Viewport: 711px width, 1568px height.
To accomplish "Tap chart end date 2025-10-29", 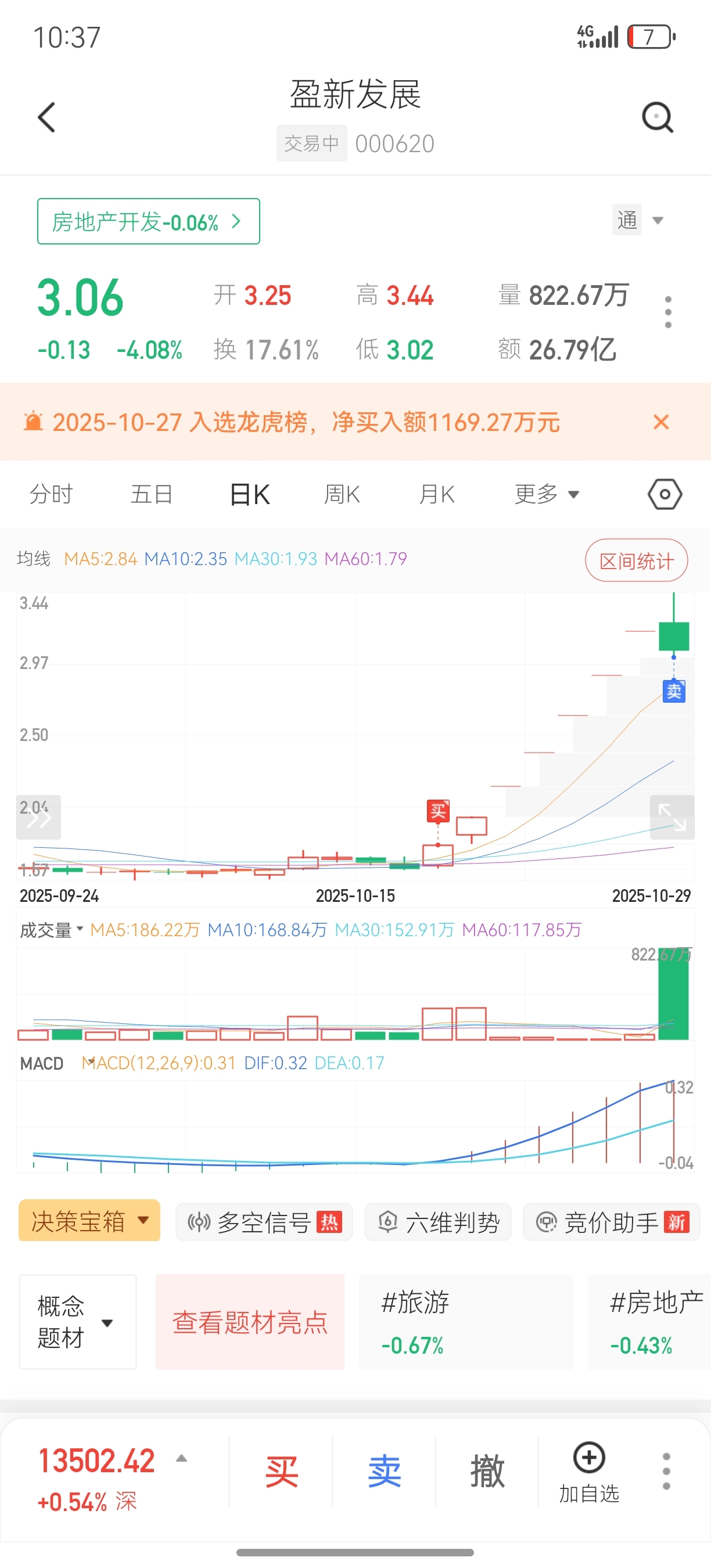I will 651,896.
